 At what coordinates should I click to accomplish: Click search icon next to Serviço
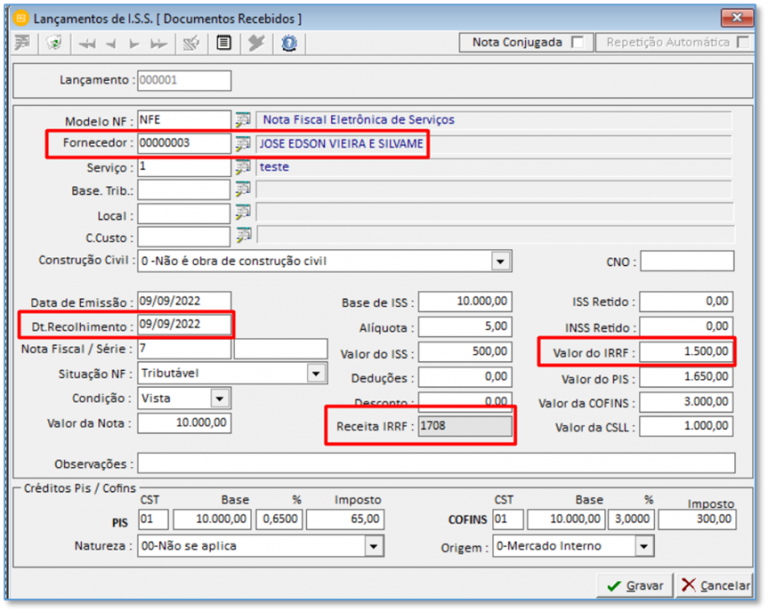(242, 168)
